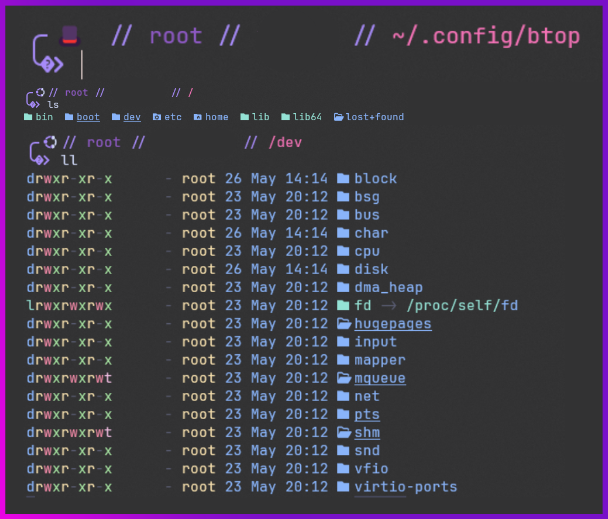The height and width of the screenshot is (519, 608).
Task: Click the ll command text
Action: coord(69,160)
